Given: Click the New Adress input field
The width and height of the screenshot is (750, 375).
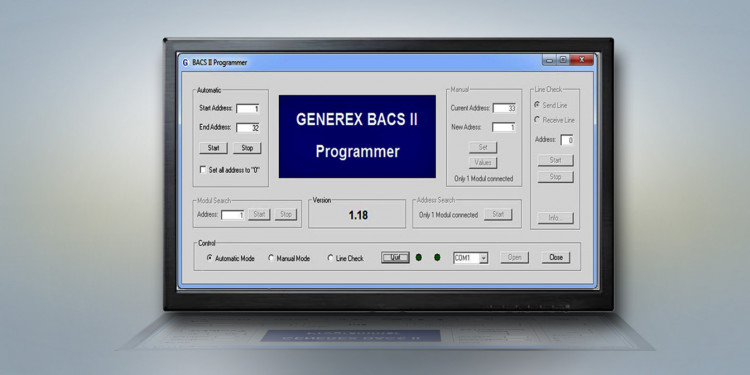Looking at the screenshot, I should (504, 127).
